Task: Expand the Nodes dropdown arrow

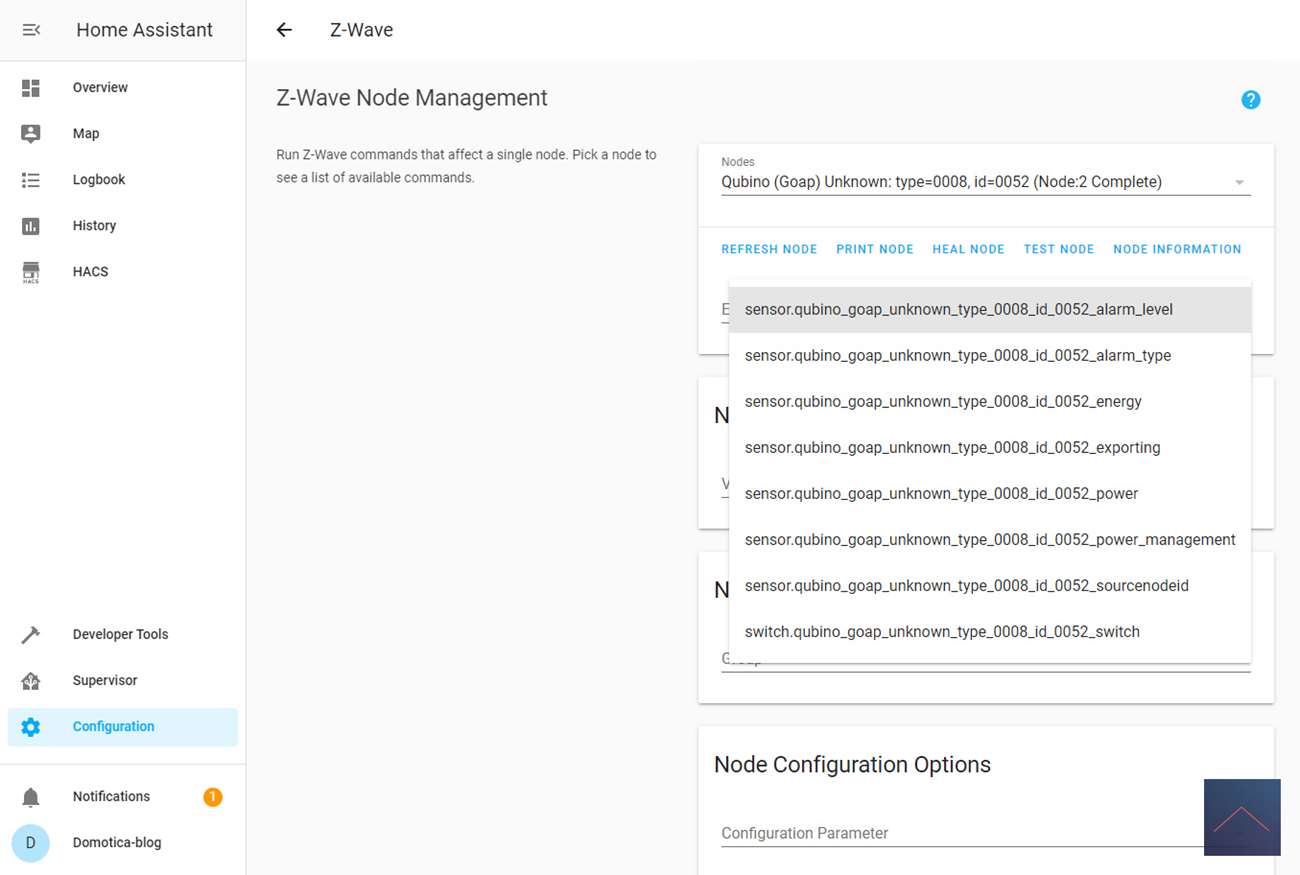Action: [1239, 183]
